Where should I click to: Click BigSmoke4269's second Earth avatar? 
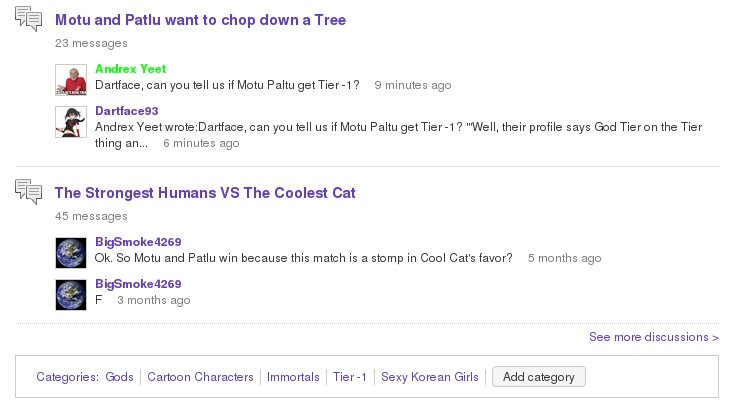(x=69, y=294)
